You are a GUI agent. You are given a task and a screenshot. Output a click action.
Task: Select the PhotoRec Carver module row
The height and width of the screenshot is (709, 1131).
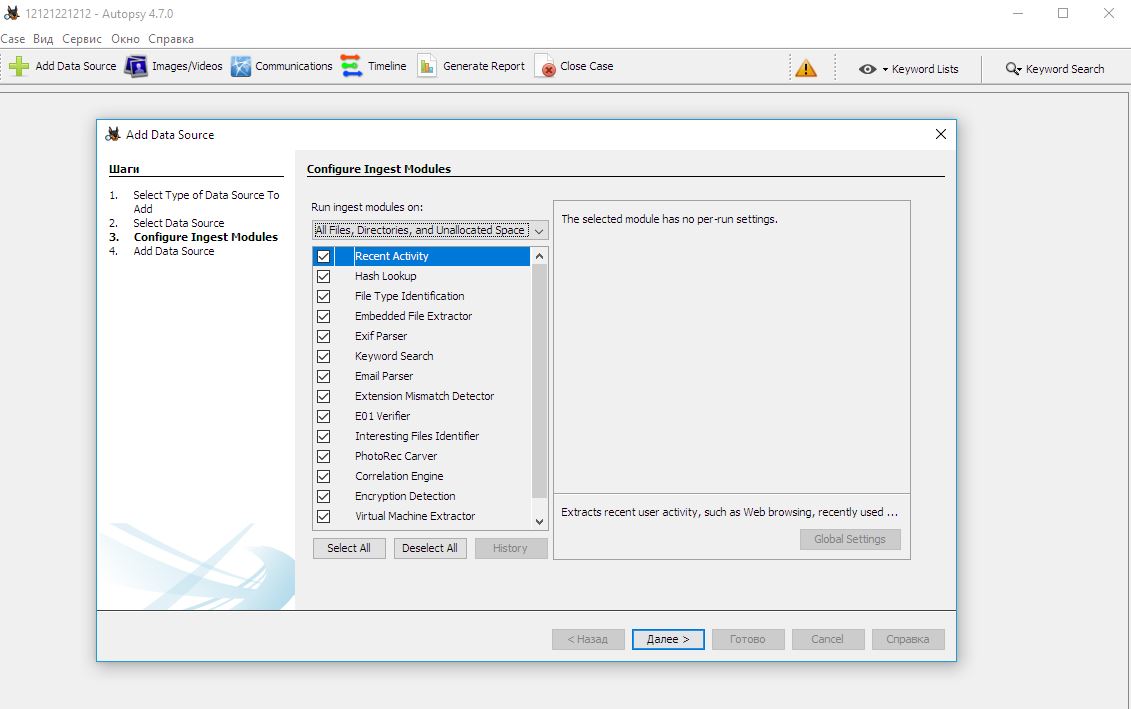(x=421, y=457)
